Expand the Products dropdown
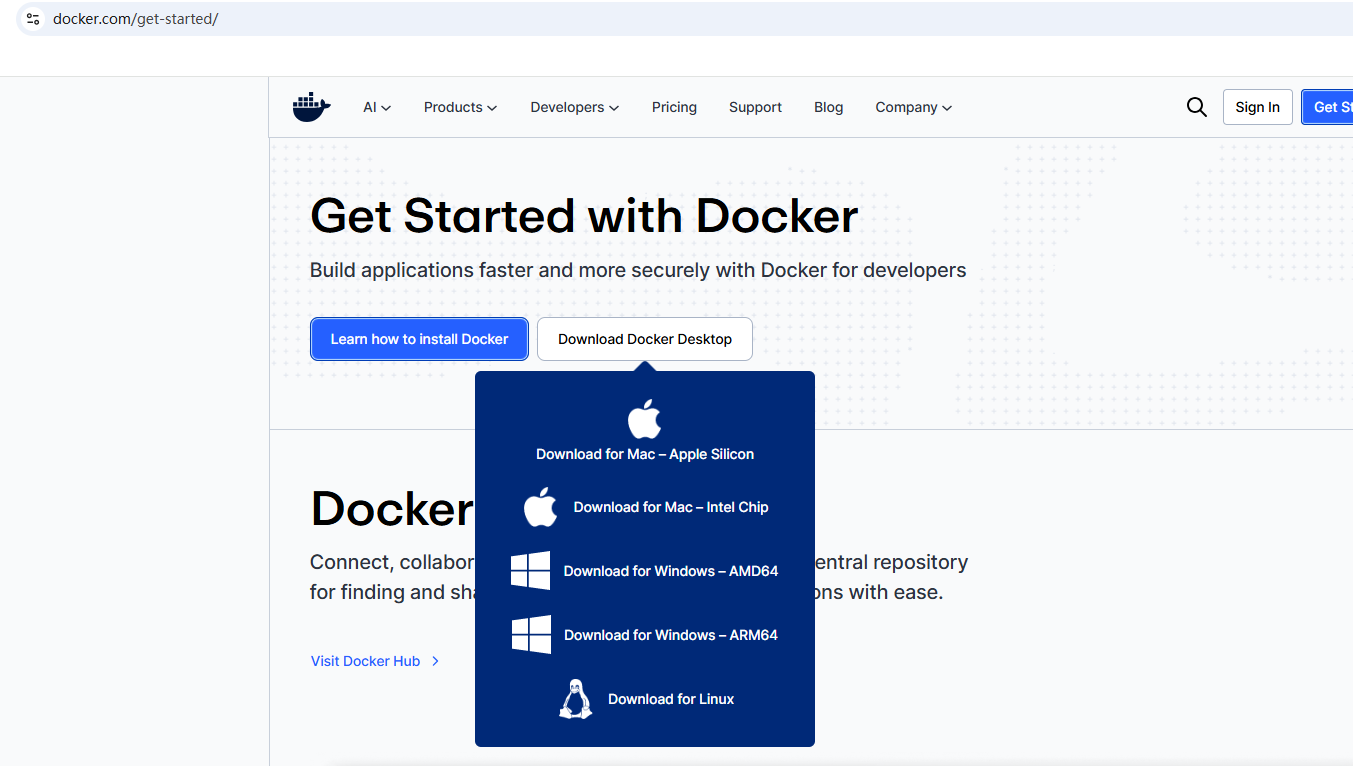Image resolution: width=1353 pixels, height=766 pixels. pyautogui.click(x=460, y=107)
